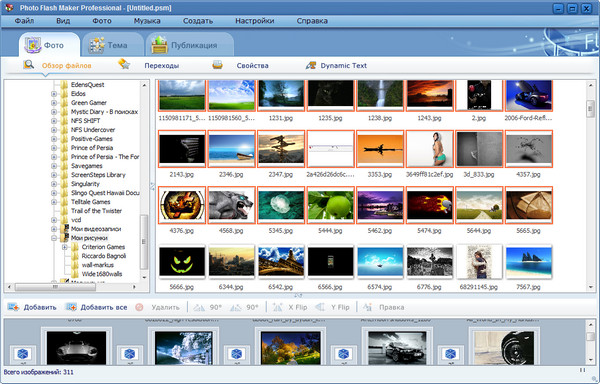Screen dimensions: 600x384
Task: Click the Обзор файлов magnifier icon
Action: pyautogui.click(x=28, y=65)
